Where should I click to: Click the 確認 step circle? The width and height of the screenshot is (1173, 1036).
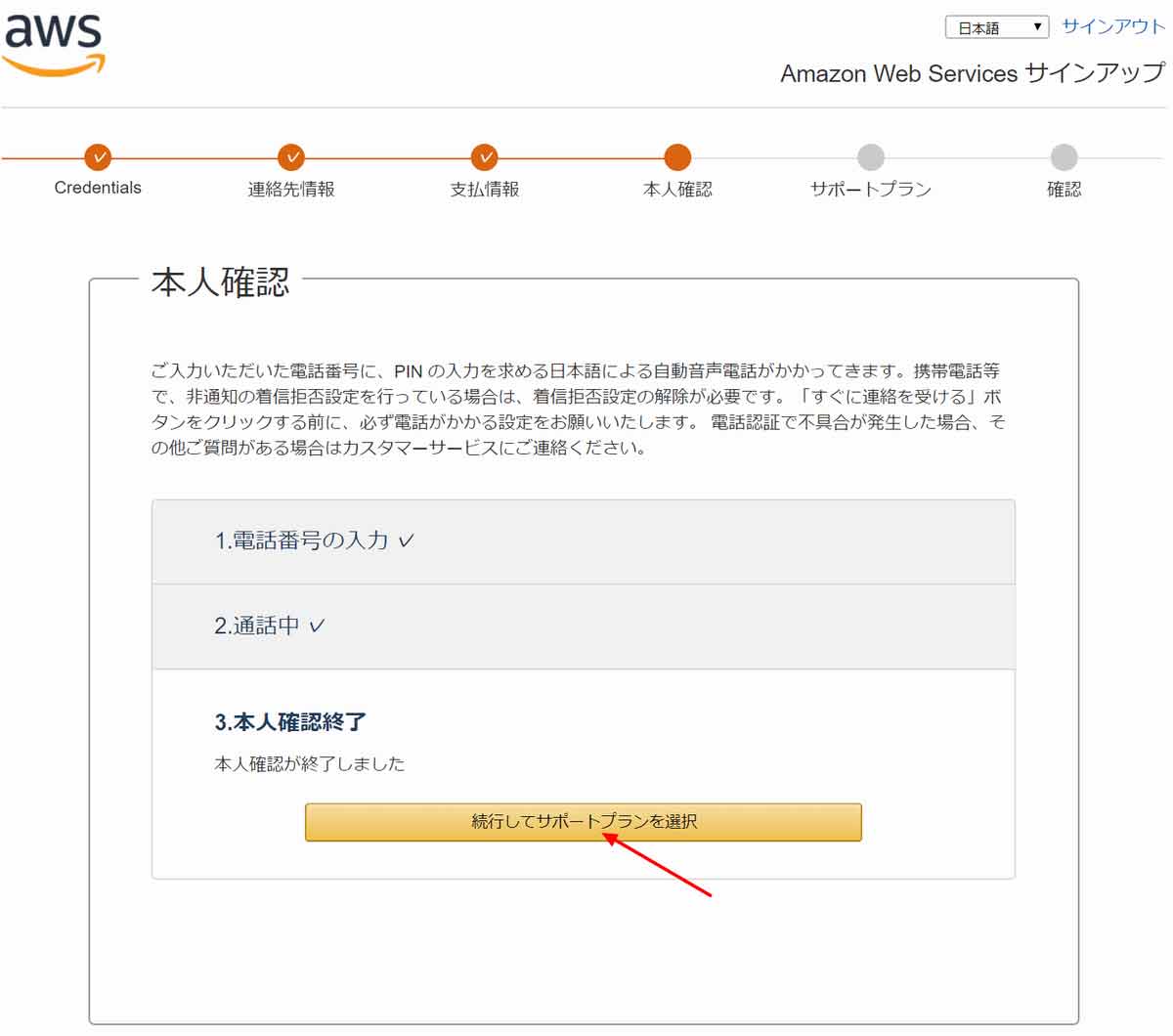(x=1064, y=157)
